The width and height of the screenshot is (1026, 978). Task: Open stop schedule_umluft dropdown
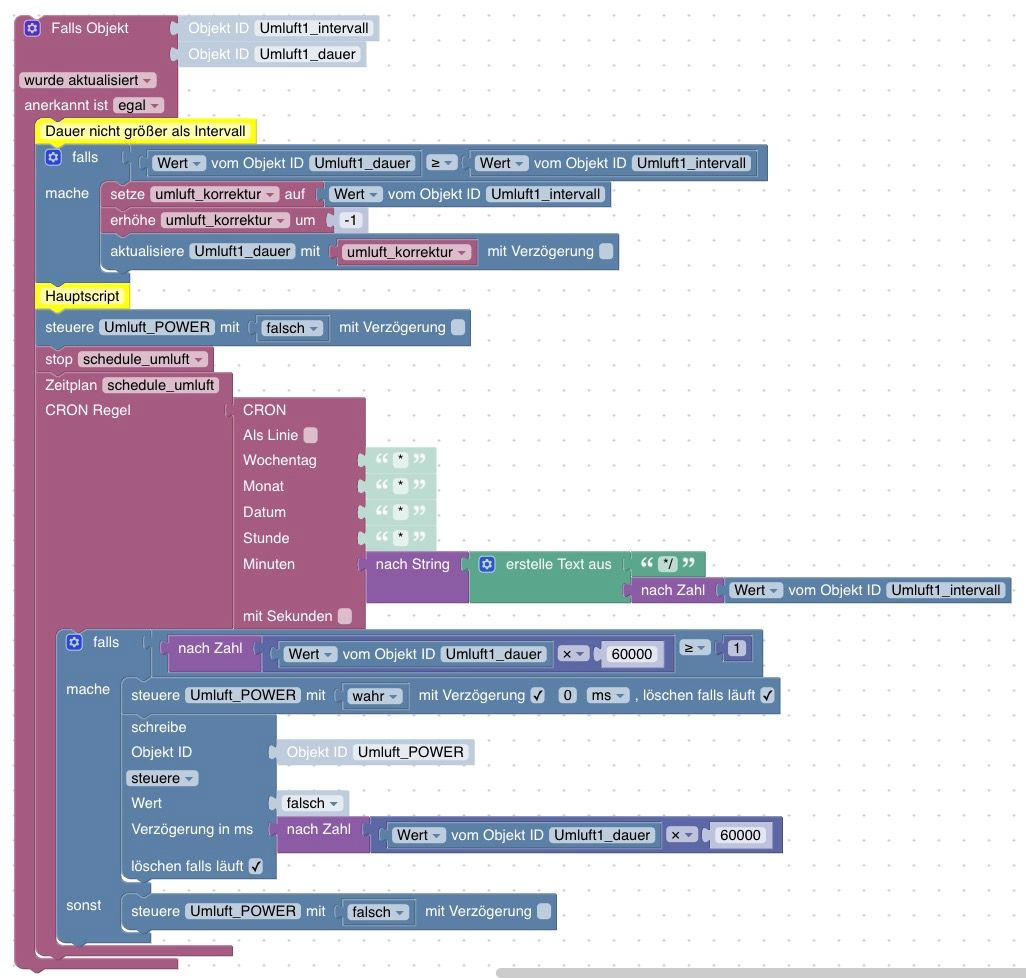coord(142,359)
